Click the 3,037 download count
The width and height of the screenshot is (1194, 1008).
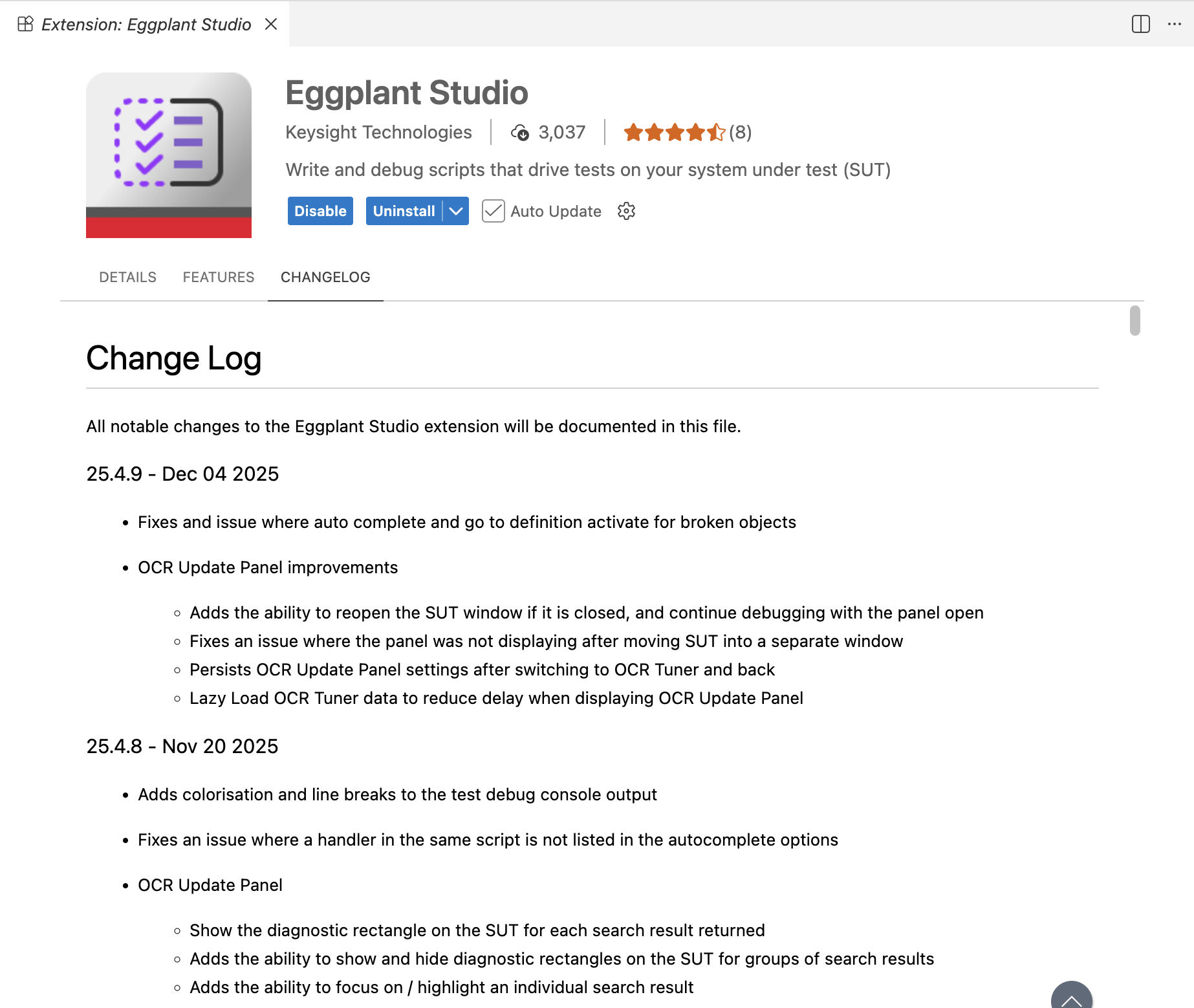coord(561,132)
